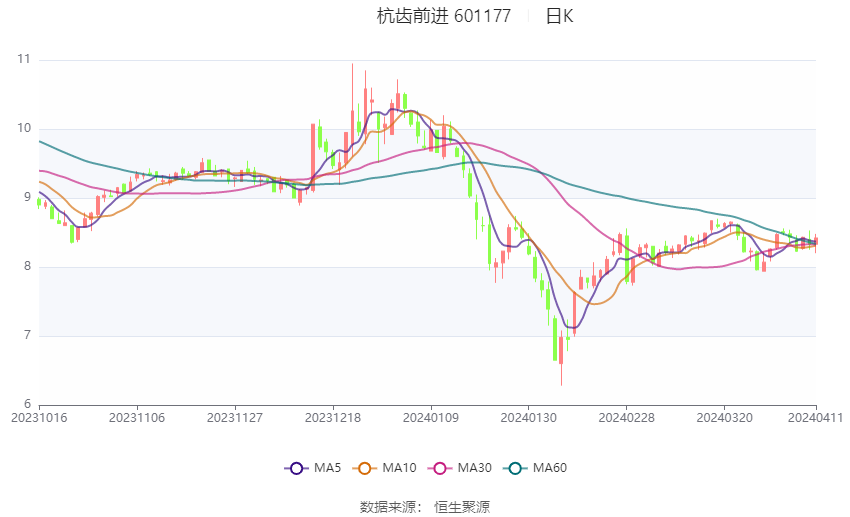
Task: Click the 11 price label on the y-axis
Action: (24, 60)
